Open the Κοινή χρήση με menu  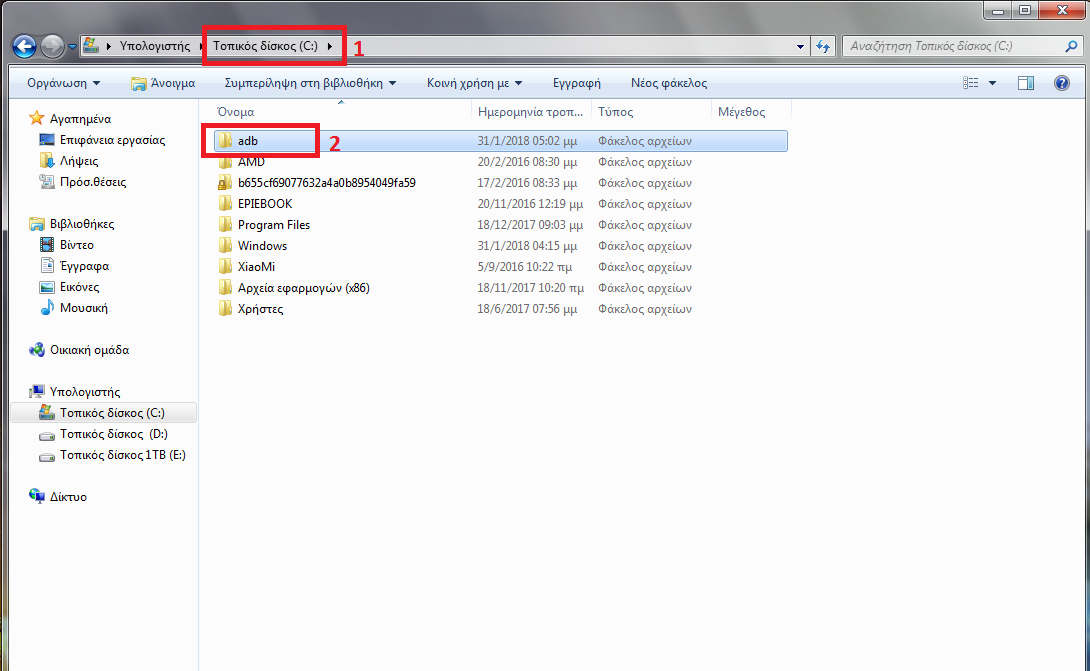[474, 83]
